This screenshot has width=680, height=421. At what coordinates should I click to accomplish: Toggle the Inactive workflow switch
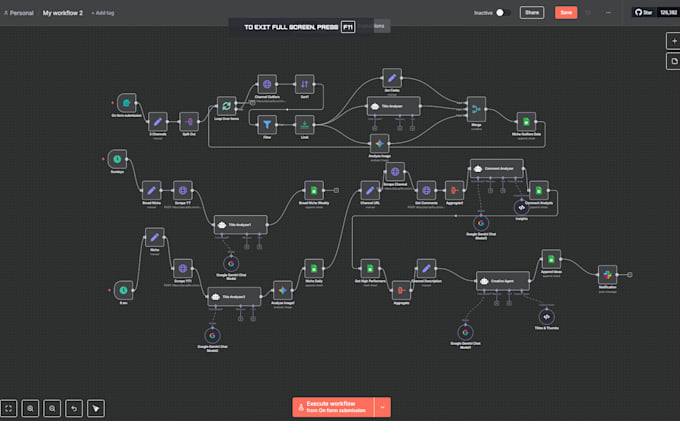(x=503, y=13)
